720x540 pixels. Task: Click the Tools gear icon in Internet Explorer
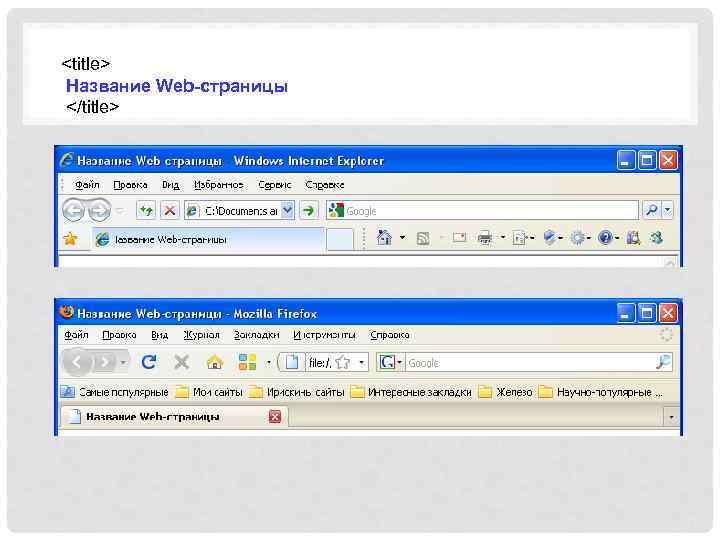tap(577, 238)
